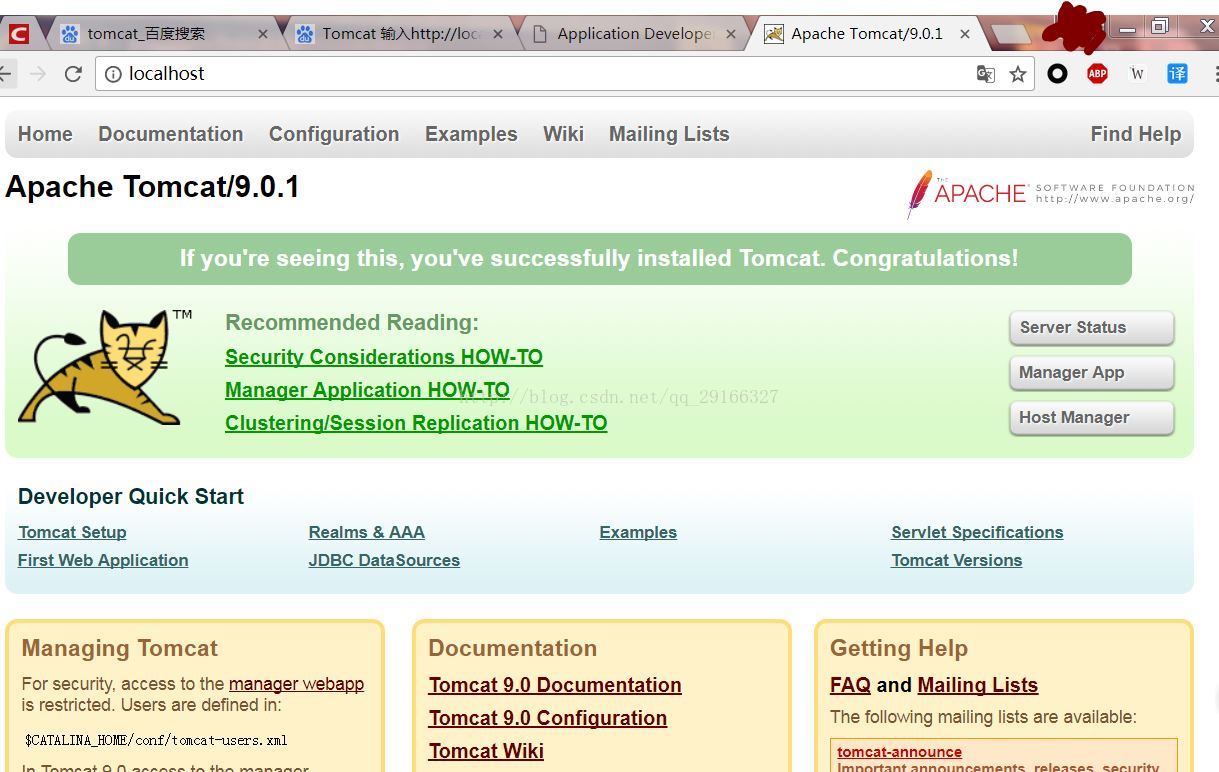Open the Wiki navigation item
Image resolution: width=1219 pixels, height=772 pixels.
(x=563, y=134)
